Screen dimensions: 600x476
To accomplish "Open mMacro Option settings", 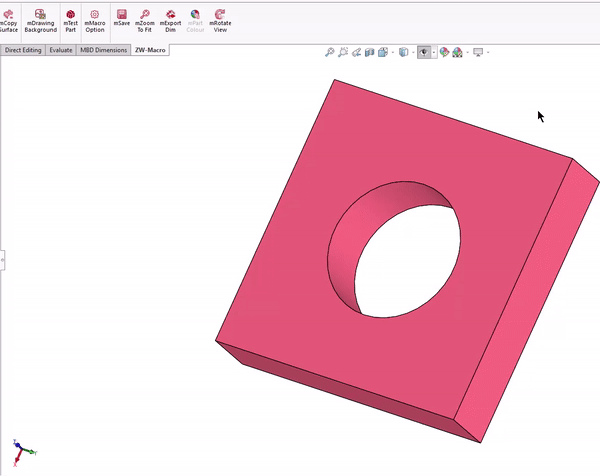I will coord(95,20).
